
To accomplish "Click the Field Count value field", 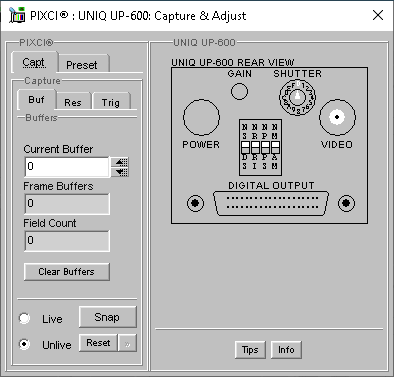I will [67, 241].
